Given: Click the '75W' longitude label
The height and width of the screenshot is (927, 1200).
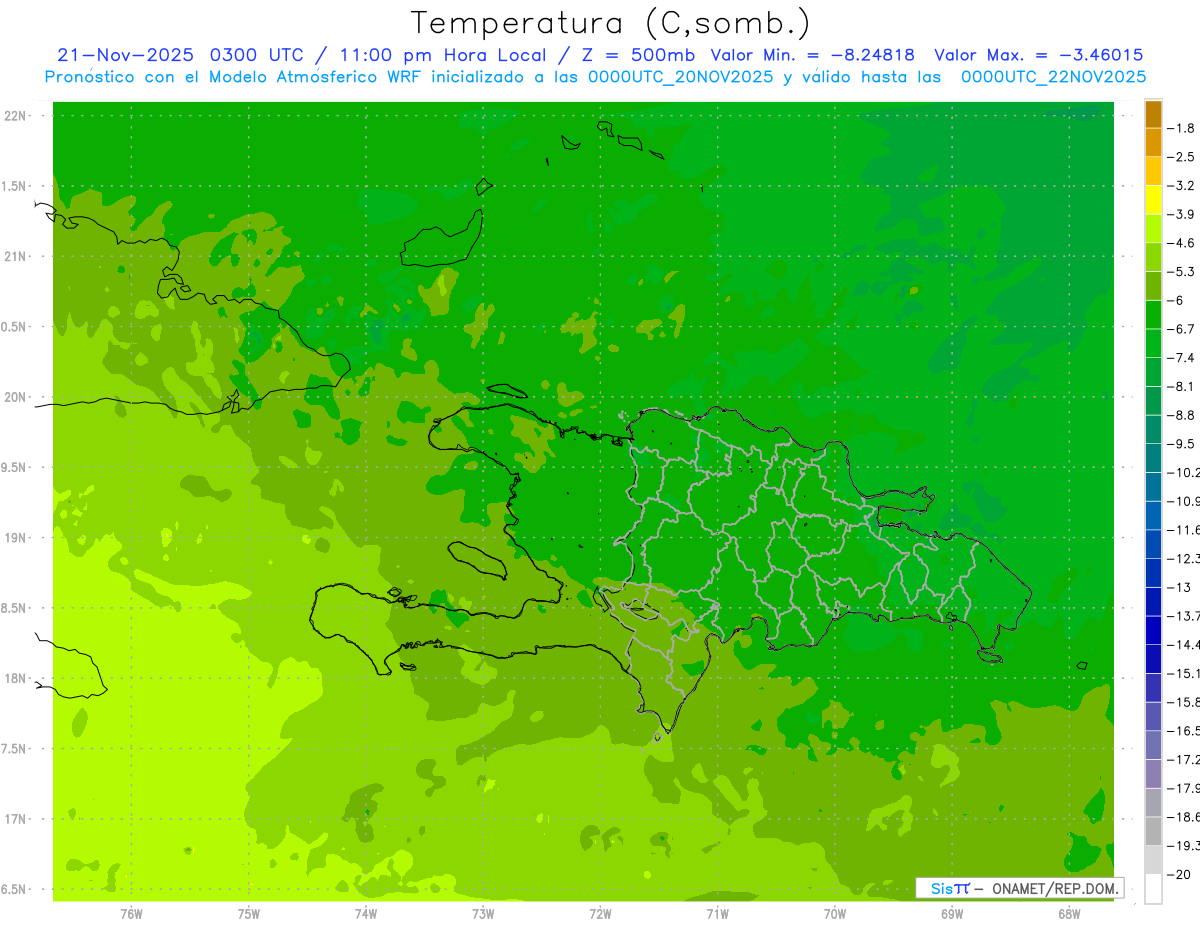Looking at the screenshot, I should (249, 914).
